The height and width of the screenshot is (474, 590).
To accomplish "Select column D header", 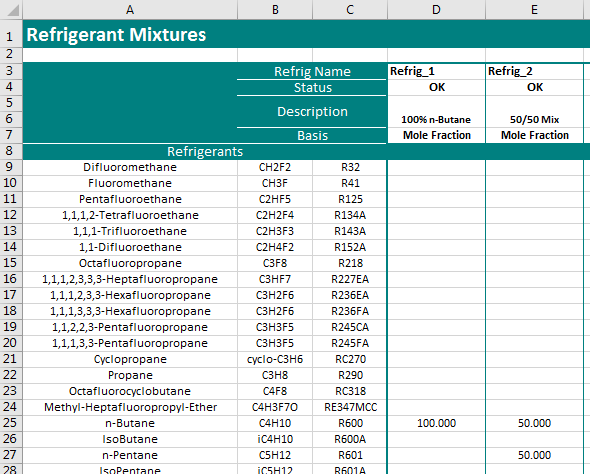I will [x=436, y=9].
